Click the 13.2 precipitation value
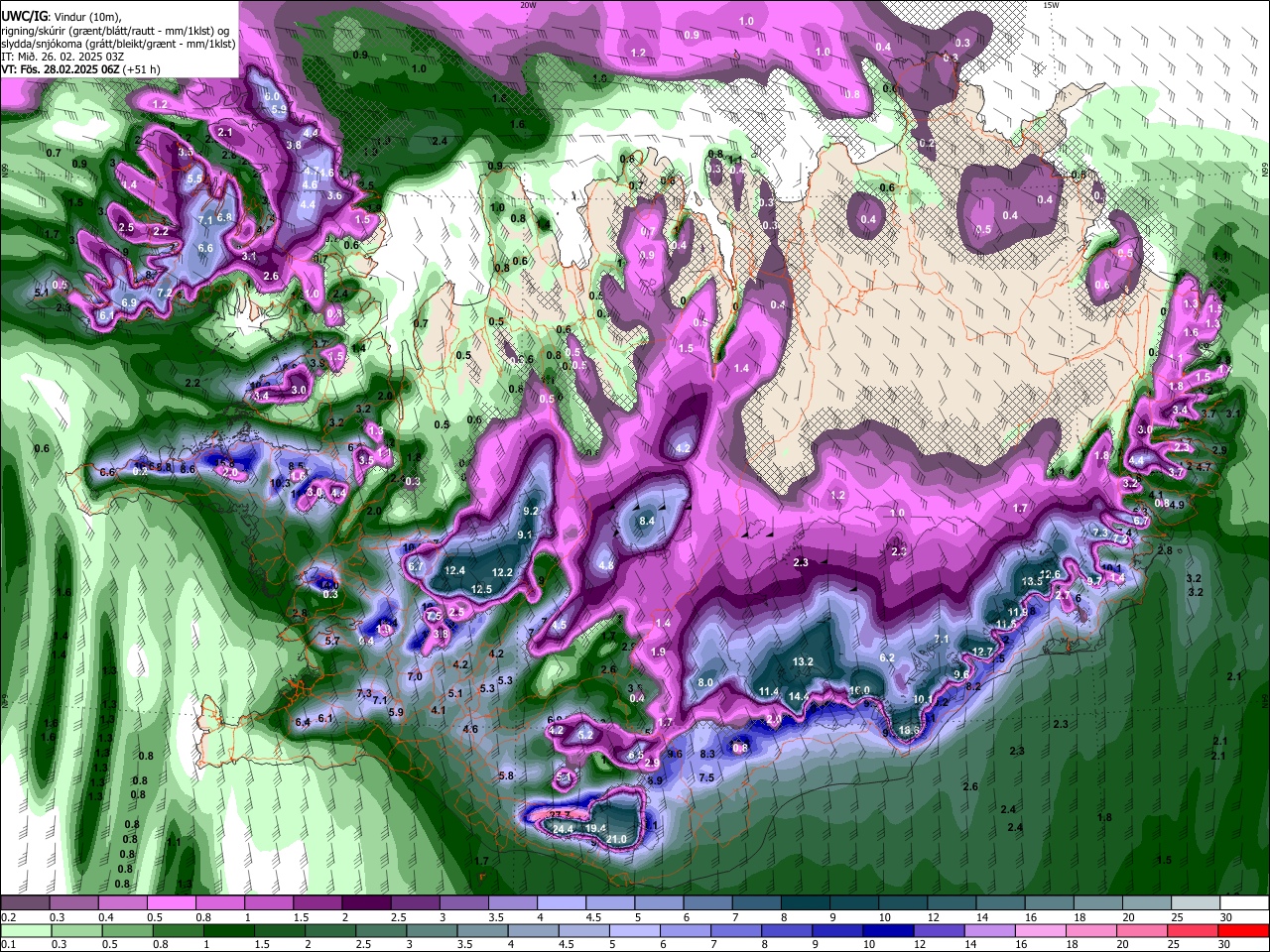 pos(803,661)
